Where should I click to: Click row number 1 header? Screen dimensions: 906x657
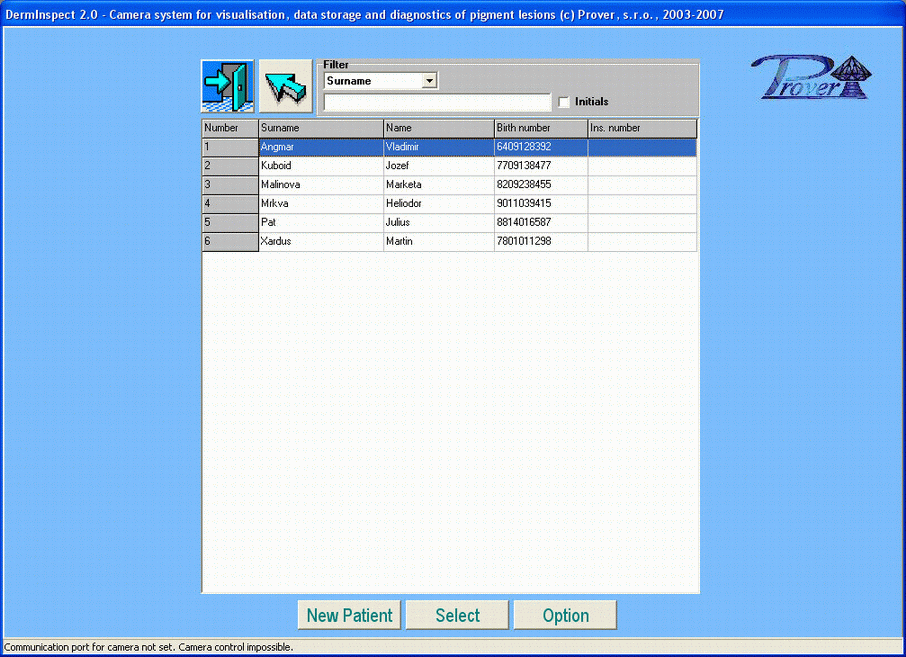230,147
